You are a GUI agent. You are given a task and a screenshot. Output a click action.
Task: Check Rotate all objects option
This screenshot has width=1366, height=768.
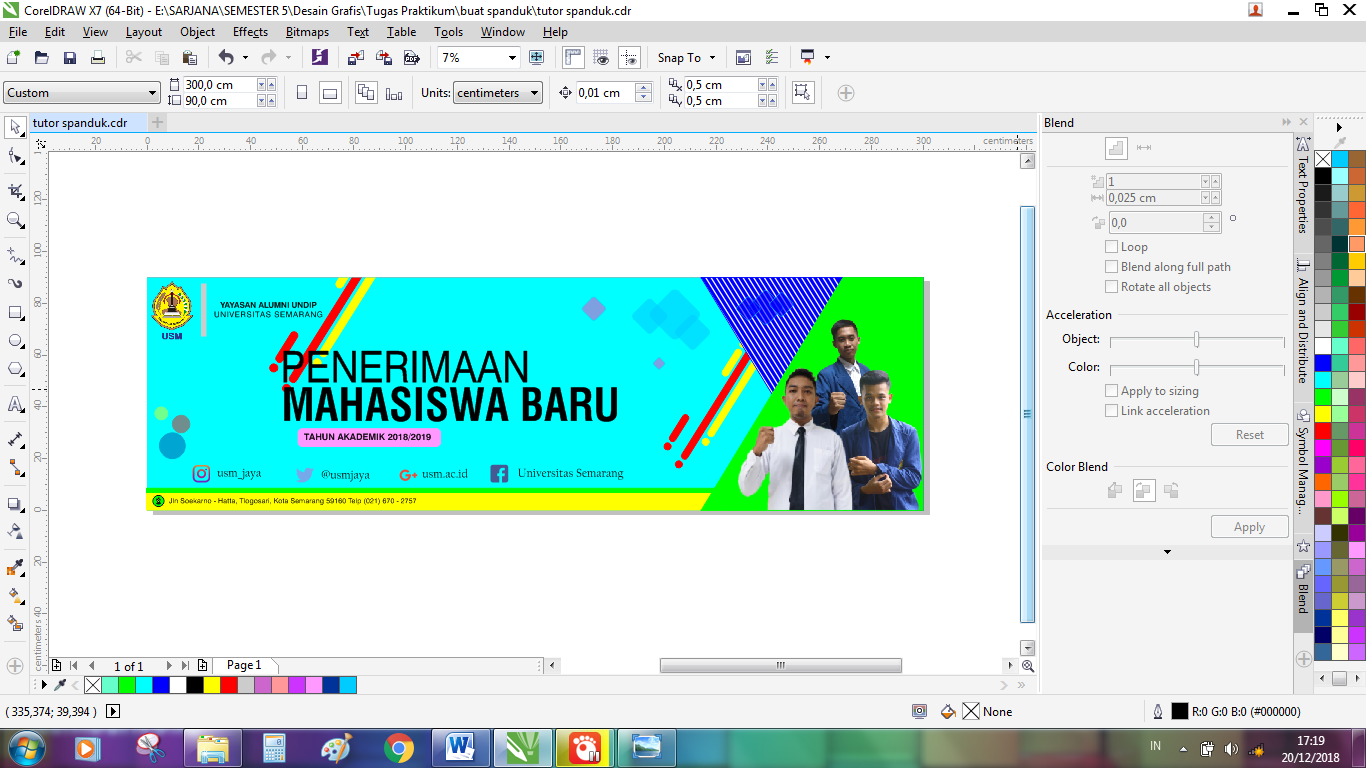click(1111, 287)
